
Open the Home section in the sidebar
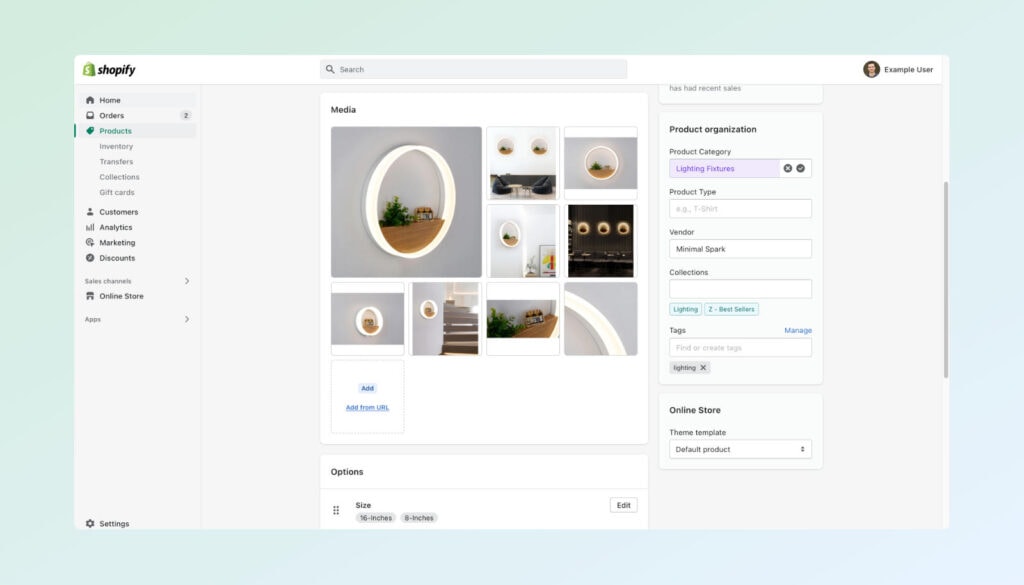coord(91,100)
